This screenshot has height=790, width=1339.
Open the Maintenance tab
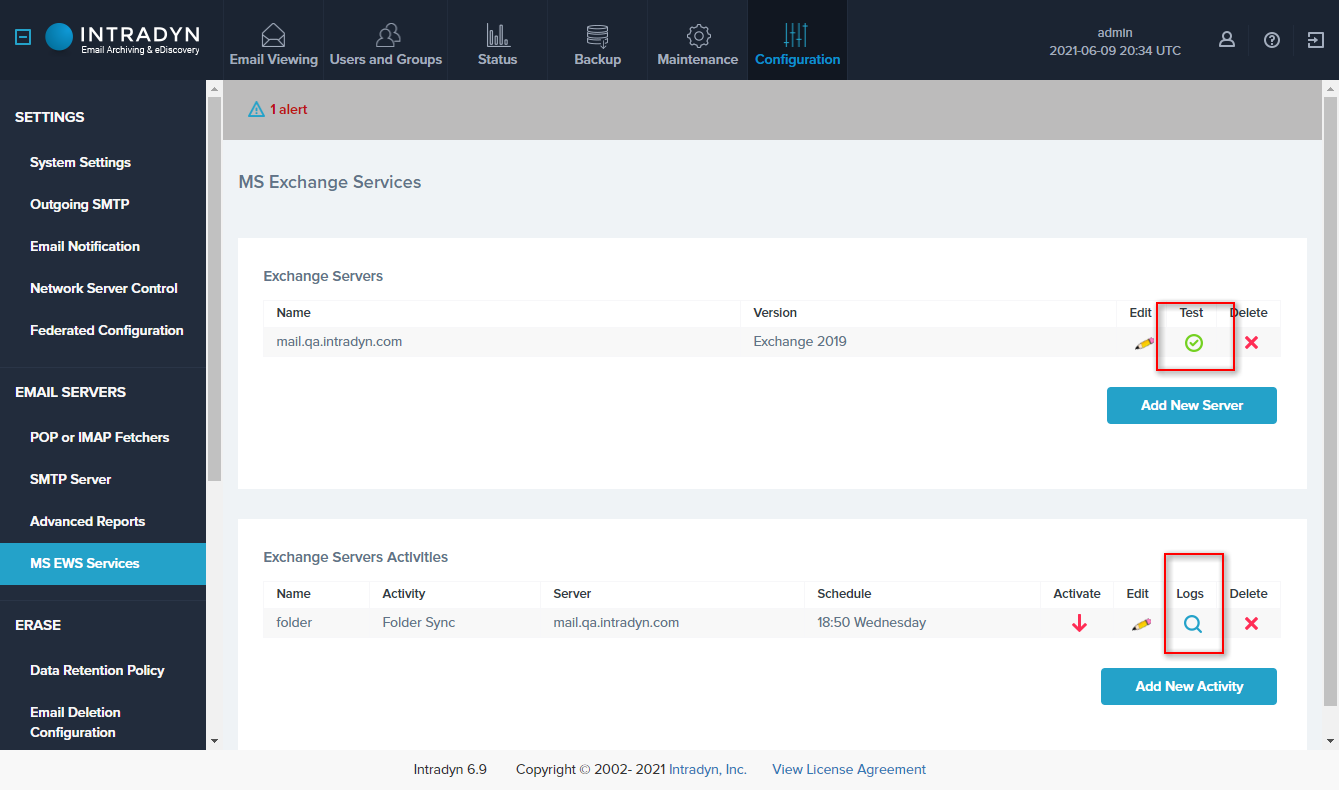click(697, 40)
